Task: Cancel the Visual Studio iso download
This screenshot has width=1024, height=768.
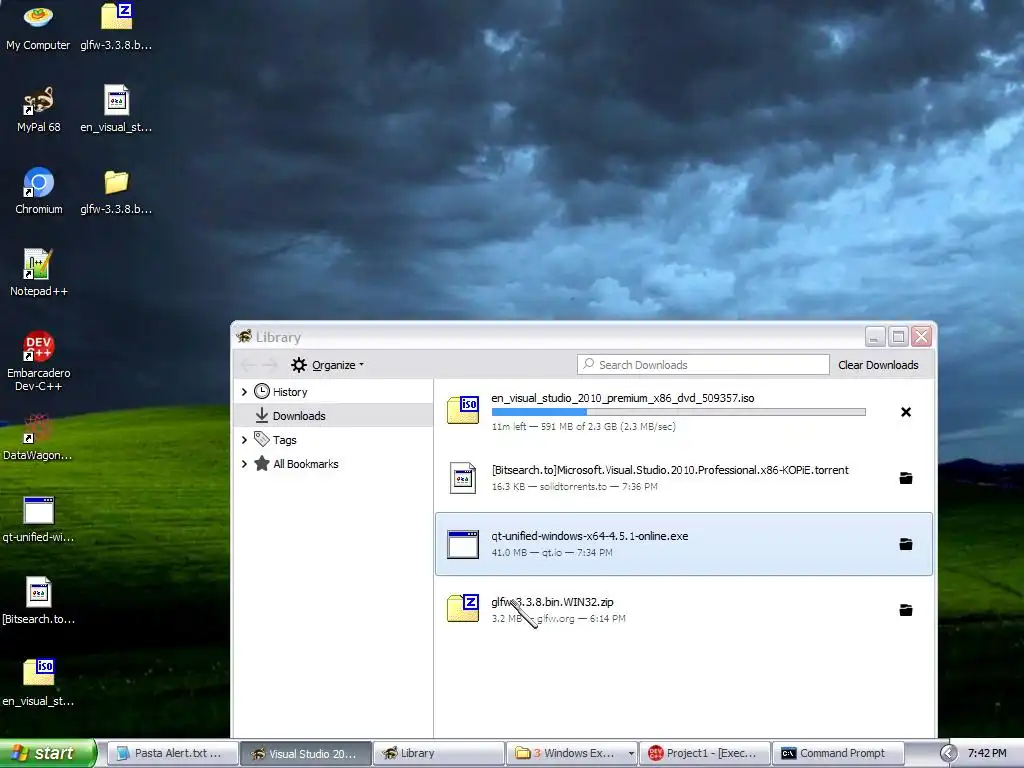Action: tap(906, 412)
